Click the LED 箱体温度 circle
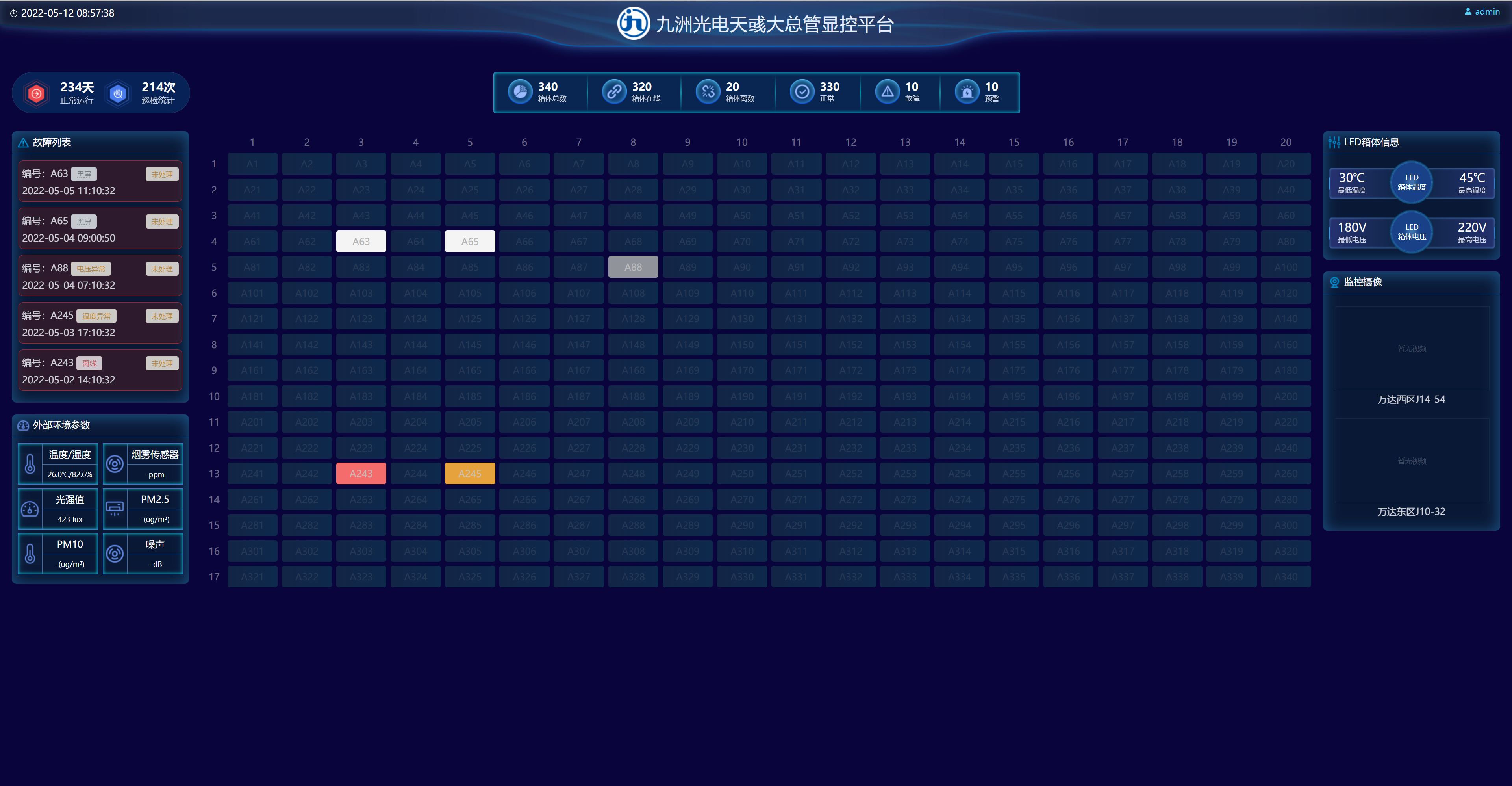 point(1412,182)
